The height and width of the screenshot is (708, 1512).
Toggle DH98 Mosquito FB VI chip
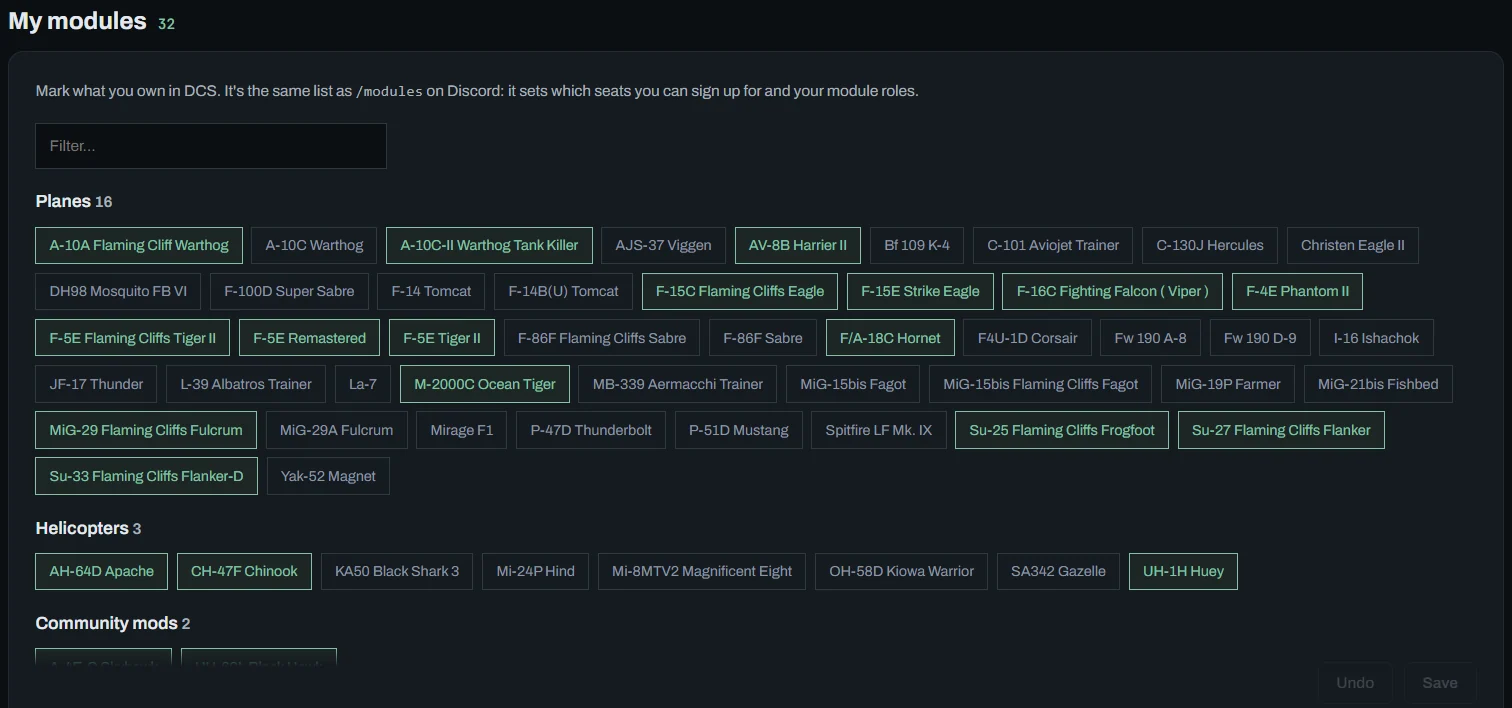(118, 292)
